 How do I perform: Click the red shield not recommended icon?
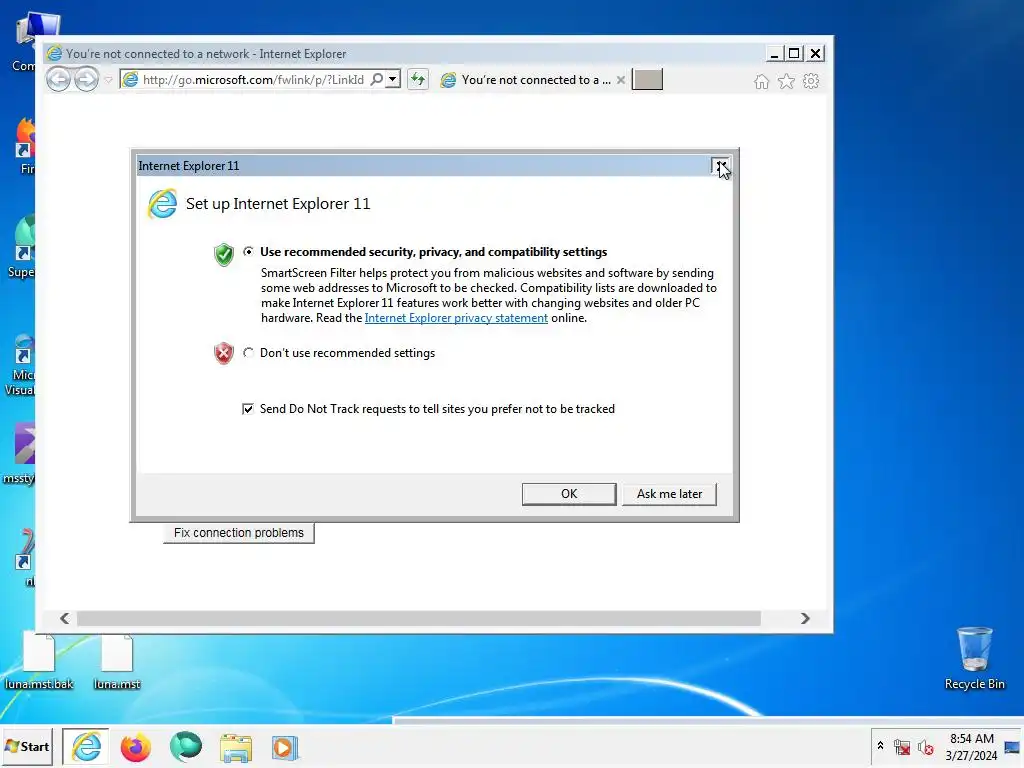point(224,353)
